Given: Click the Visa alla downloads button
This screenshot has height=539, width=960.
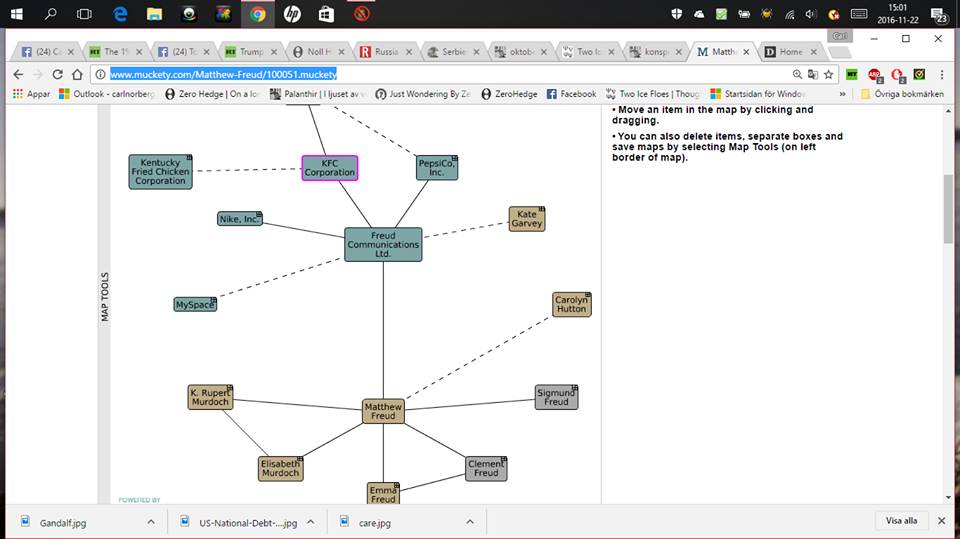Looking at the screenshot, I should [901, 521].
